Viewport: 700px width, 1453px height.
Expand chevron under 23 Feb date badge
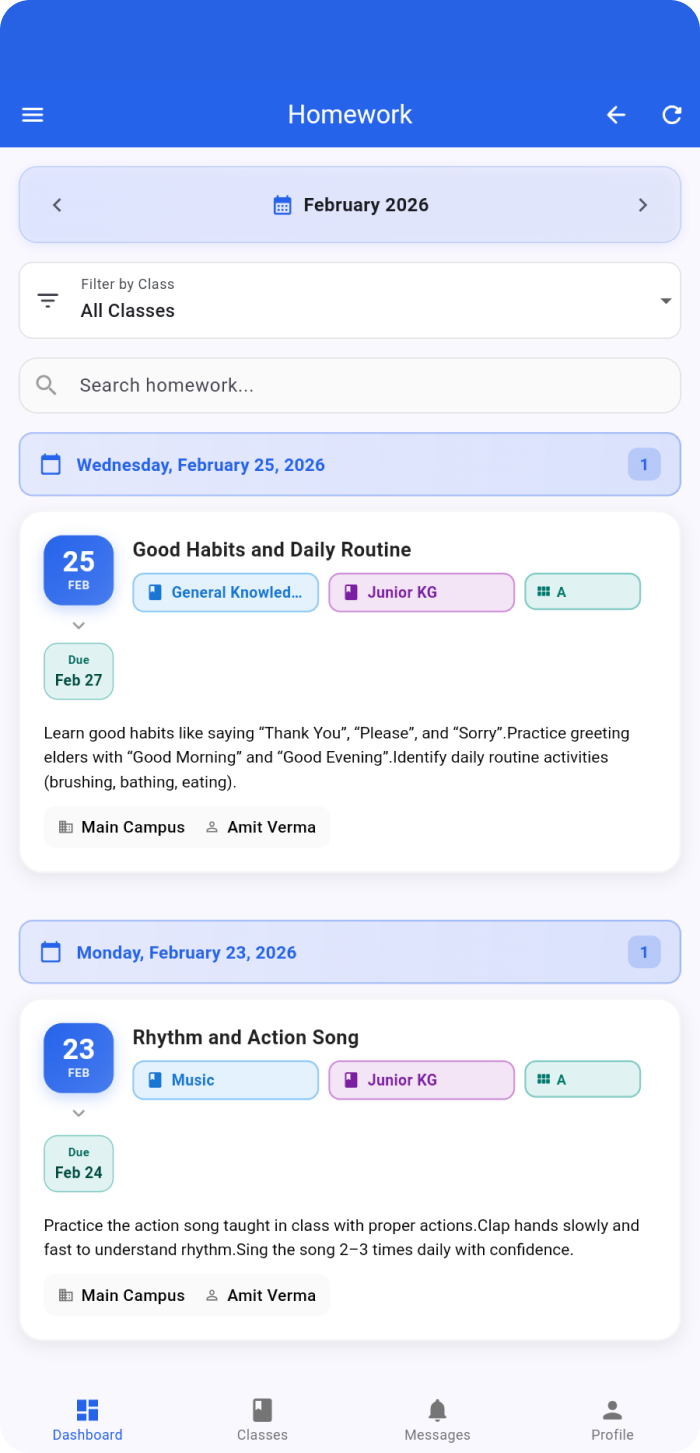[79, 1113]
